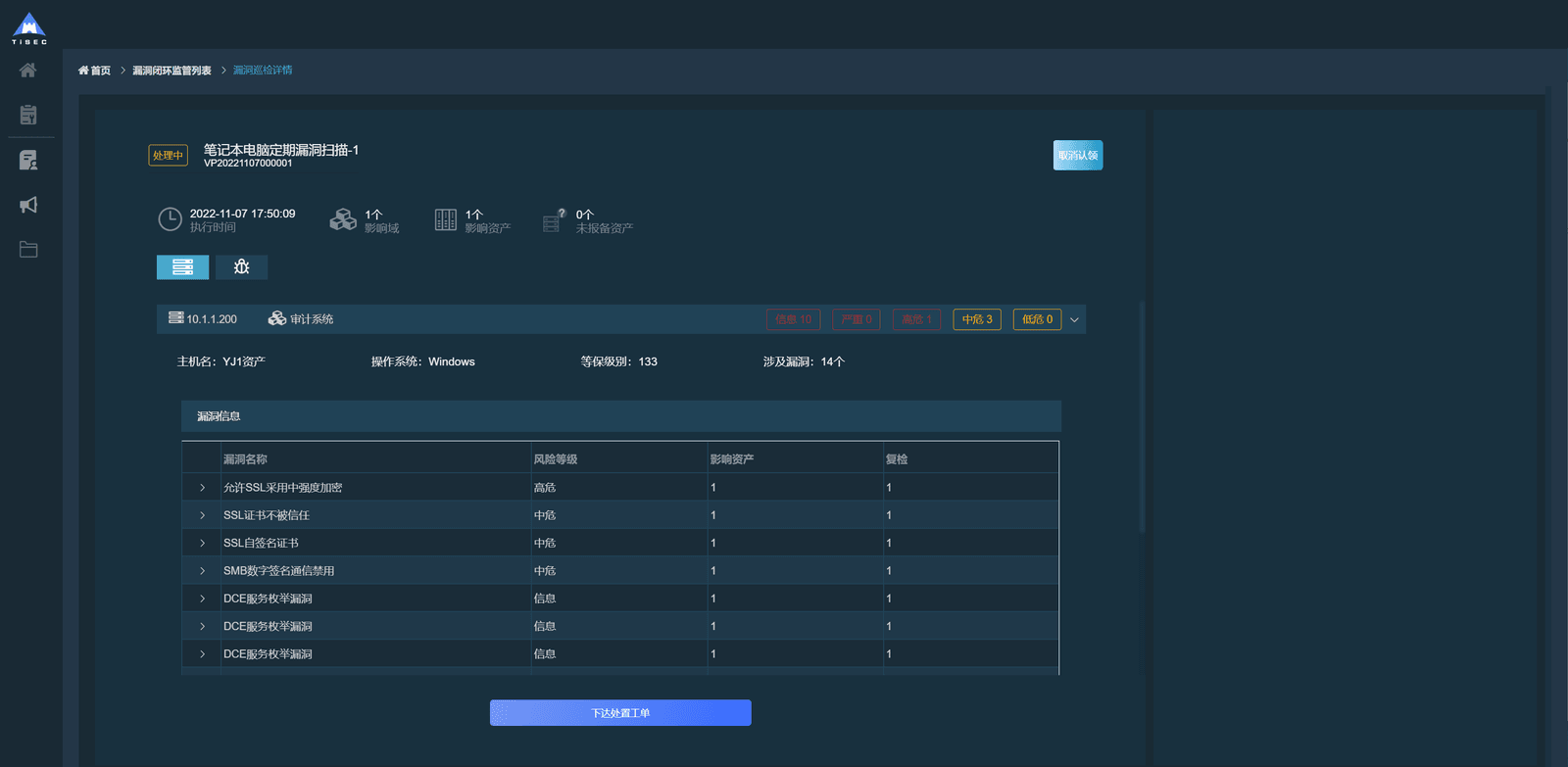Open the document audit icon in sidebar
1568x767 pixels.
click(x=28, y=160)
